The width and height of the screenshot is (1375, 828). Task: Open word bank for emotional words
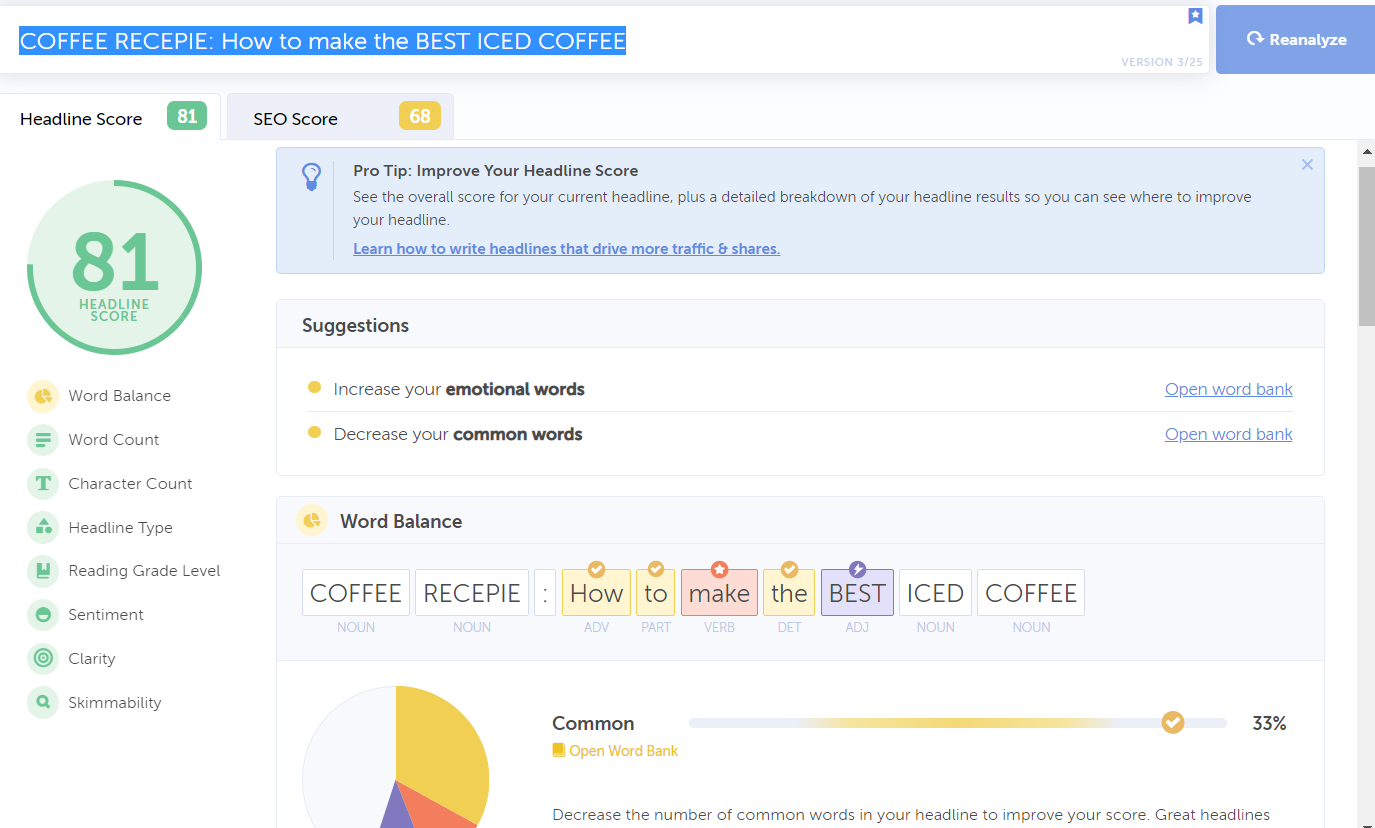pos(1228,389)
